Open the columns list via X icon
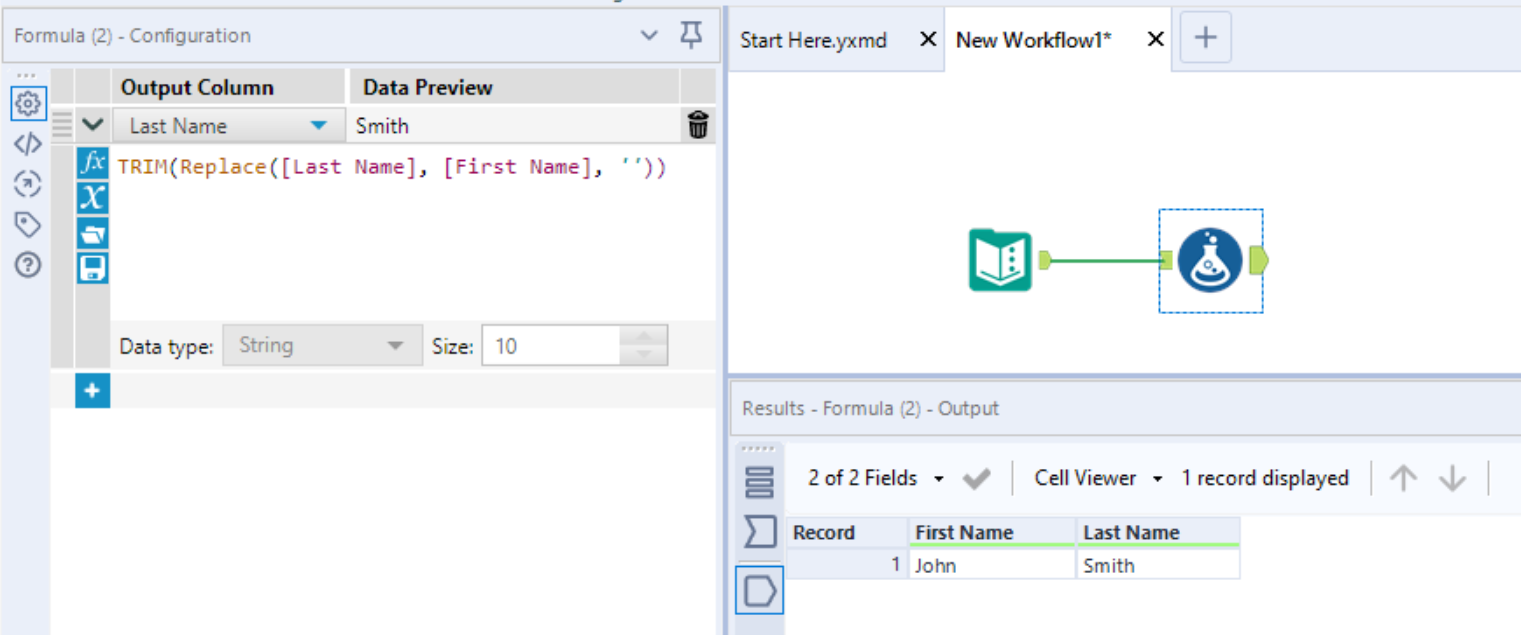Screen dimensions: 1521x635 tap(92, 198)
